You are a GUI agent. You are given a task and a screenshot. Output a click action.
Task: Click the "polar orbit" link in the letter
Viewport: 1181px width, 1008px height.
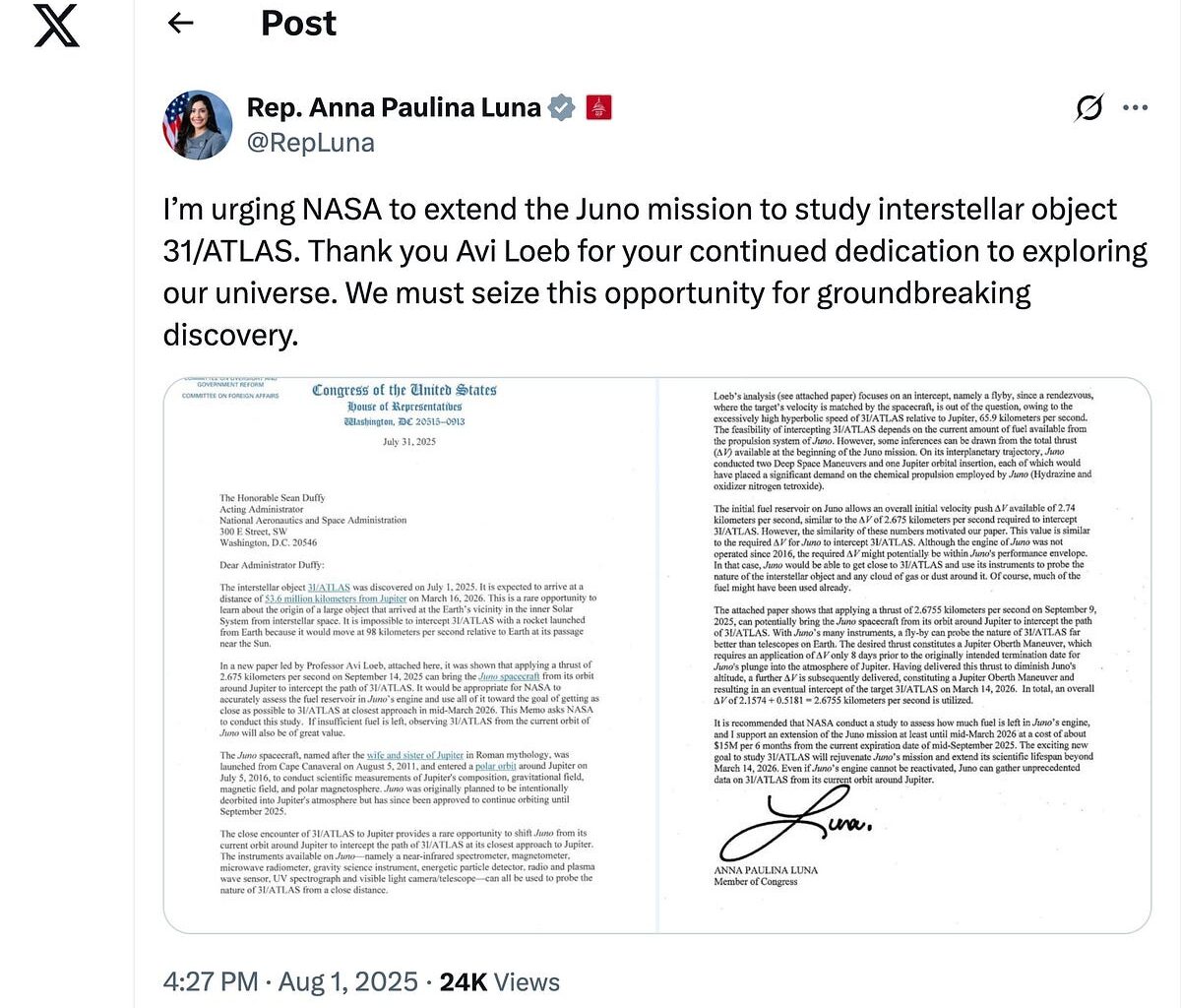tap(495, 766)
